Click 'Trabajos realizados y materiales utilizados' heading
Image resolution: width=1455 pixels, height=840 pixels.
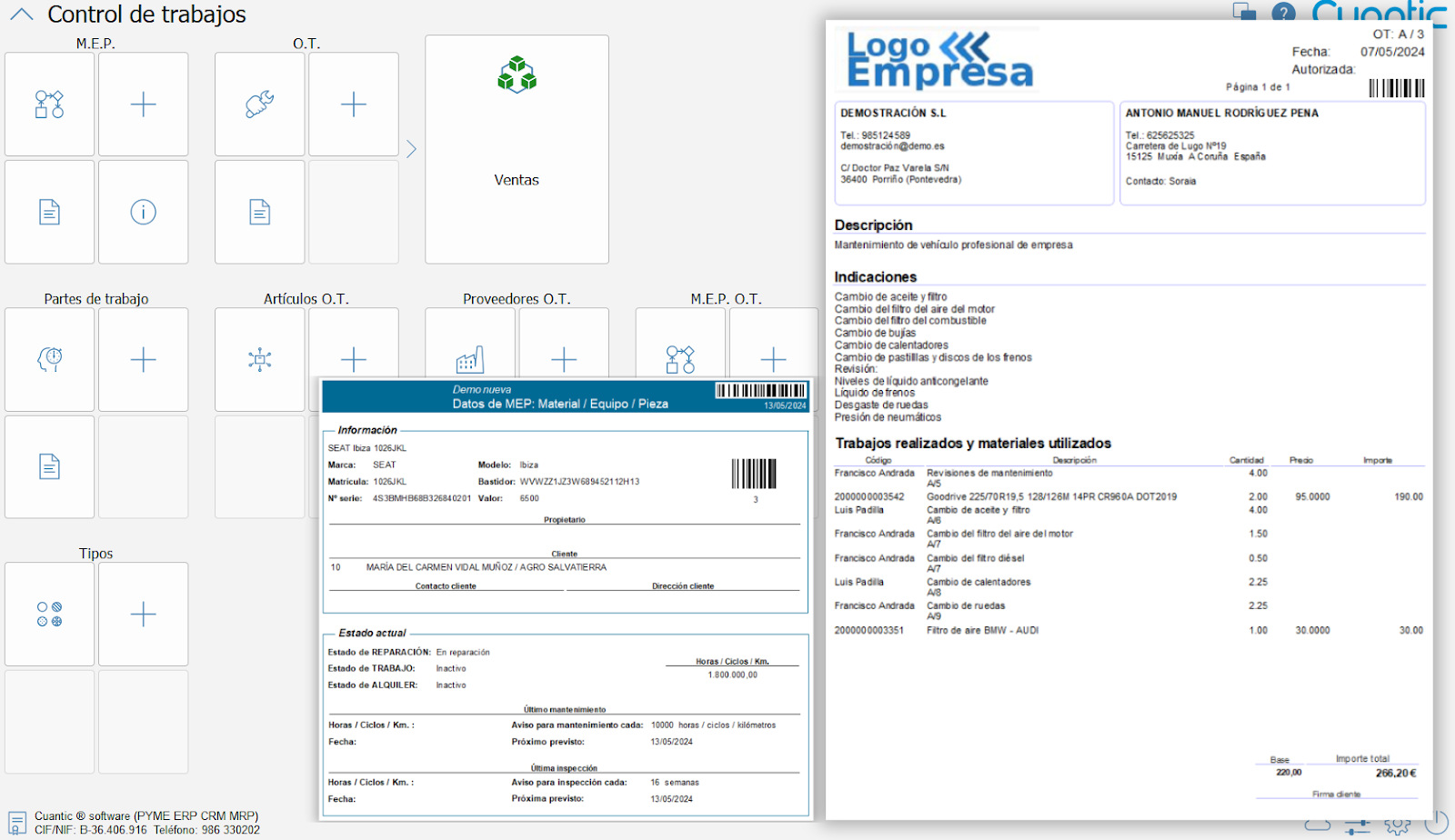pos(973,444)
